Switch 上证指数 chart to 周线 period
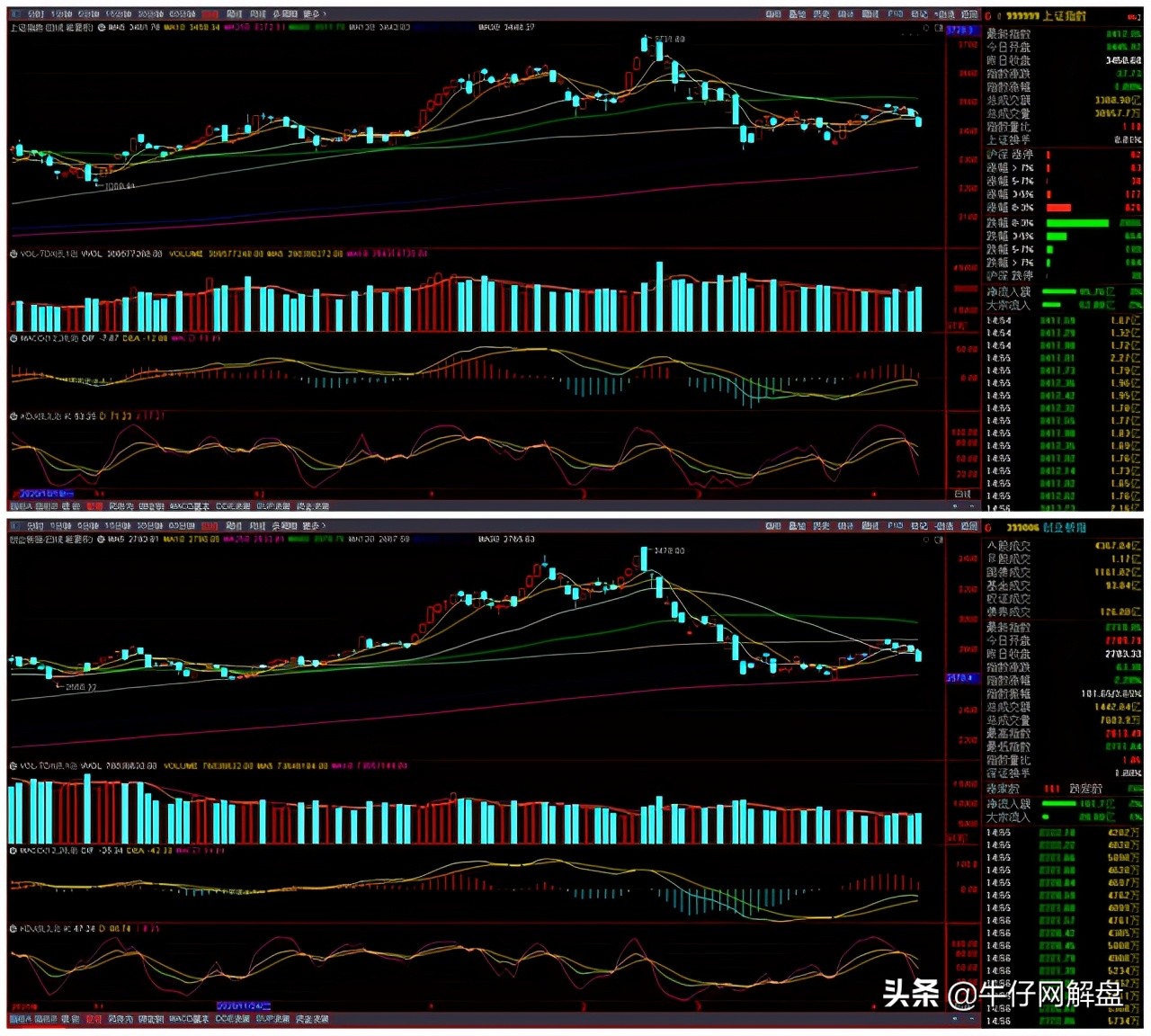 (x=235, y=14)
